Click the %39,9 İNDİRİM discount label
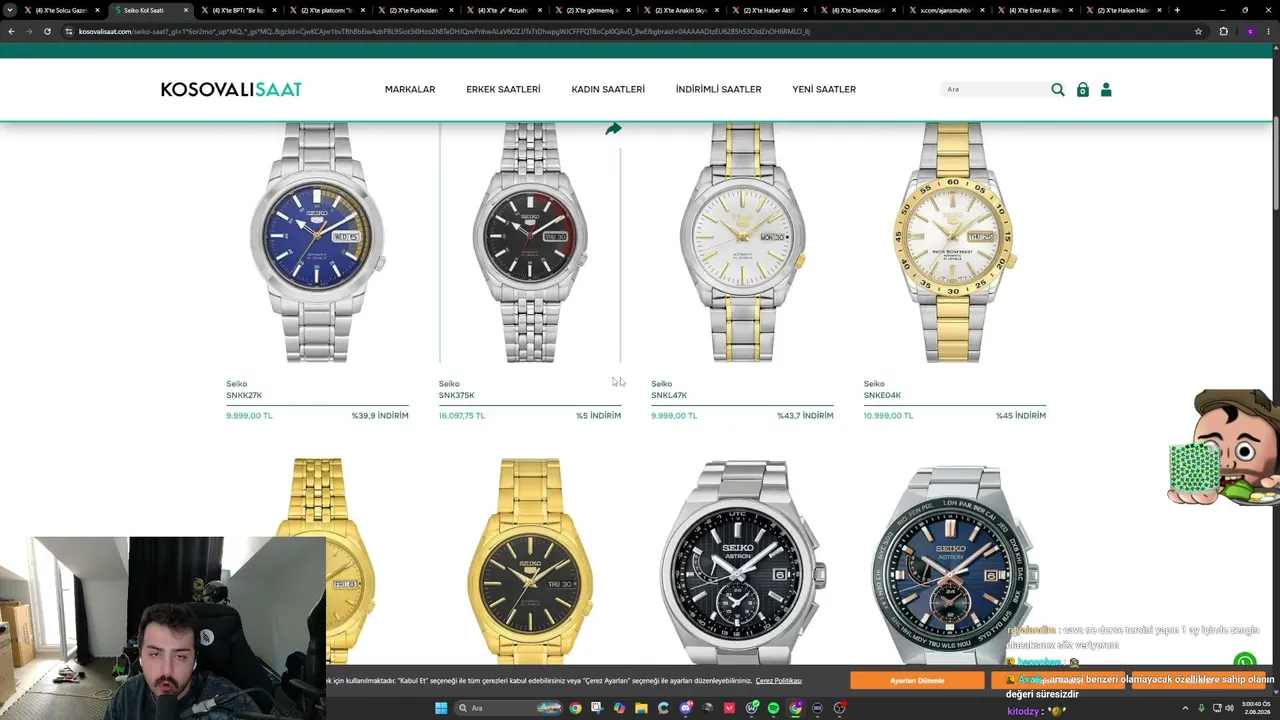This screenshot has height=720, width=1280. [380, 416]
